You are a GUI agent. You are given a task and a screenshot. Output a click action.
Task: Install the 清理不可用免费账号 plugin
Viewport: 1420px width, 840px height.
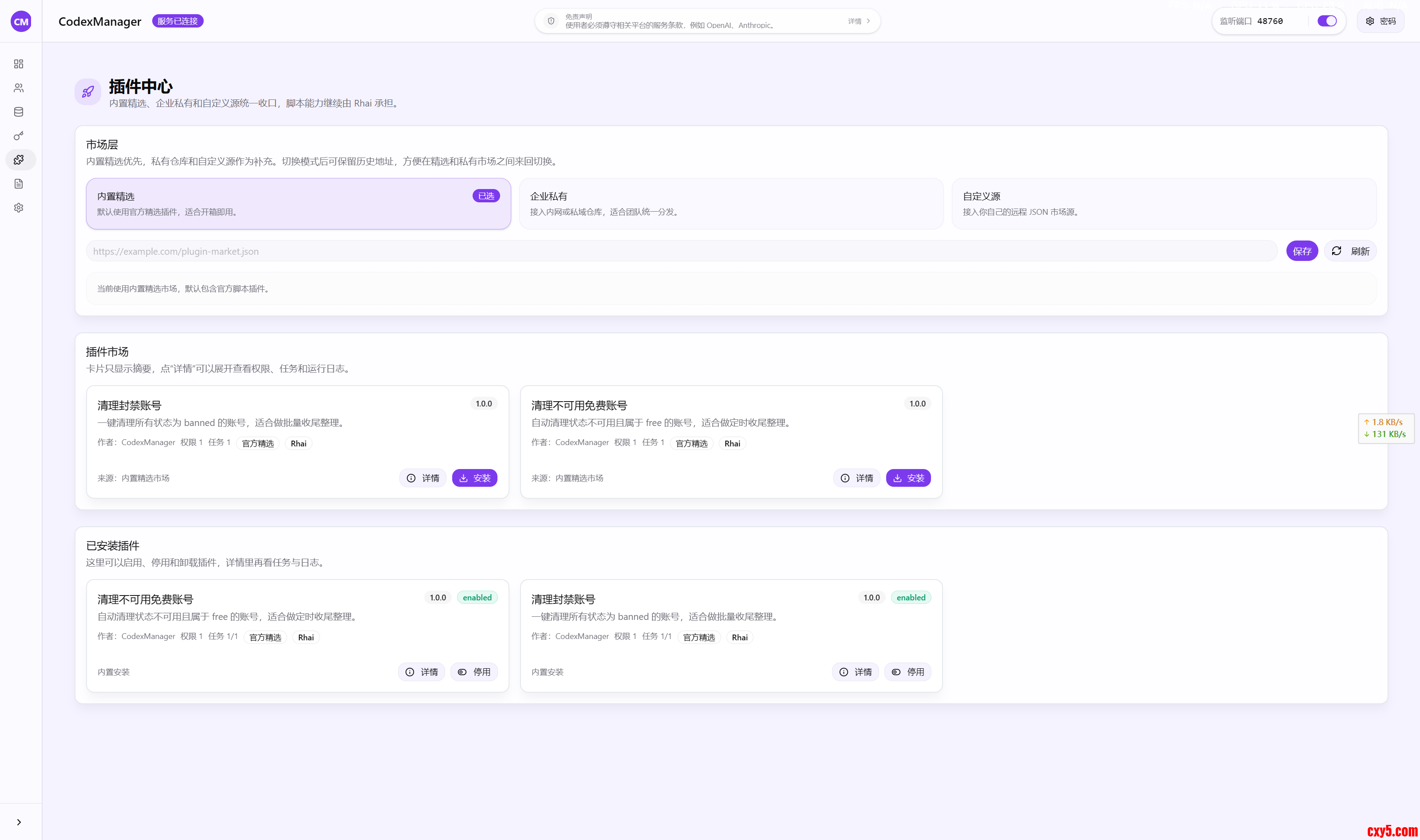click(x=908, y=478)
